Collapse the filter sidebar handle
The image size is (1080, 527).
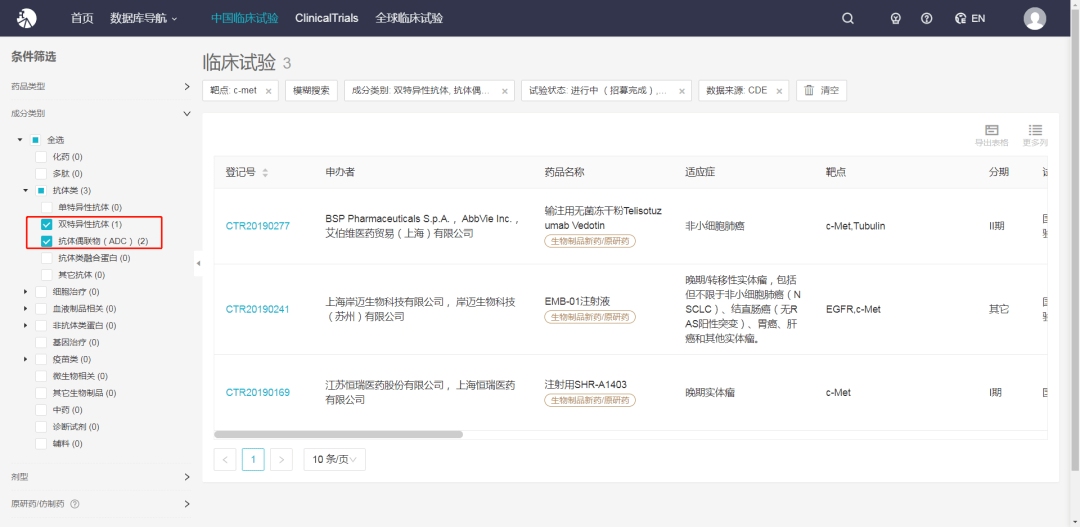198,263
